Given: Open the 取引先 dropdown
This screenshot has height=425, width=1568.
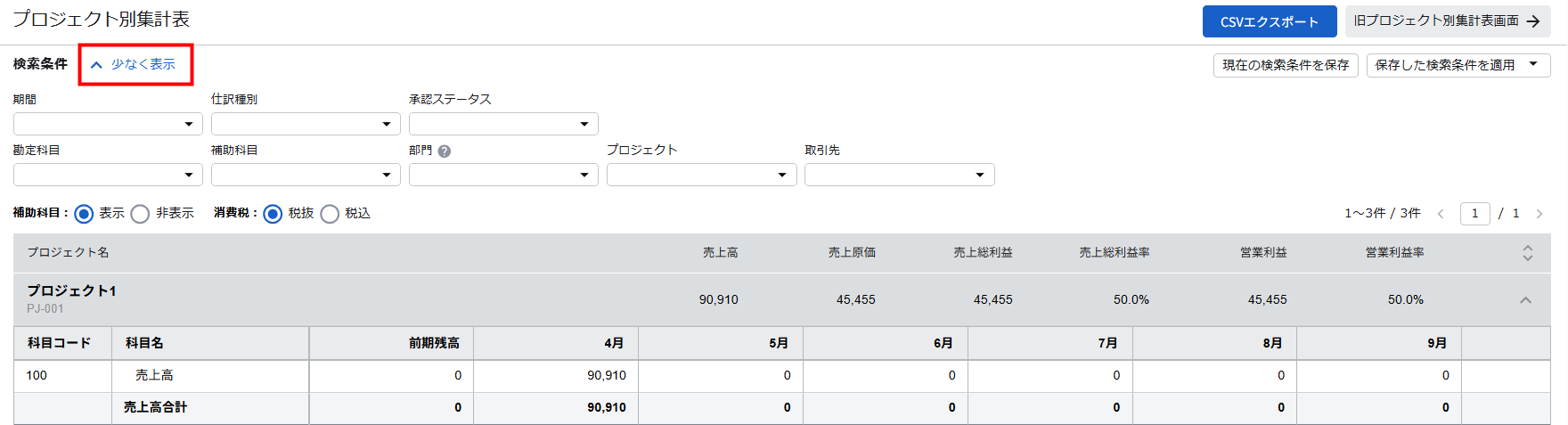Looking at the screenshot, I should [x=899, y=175].
